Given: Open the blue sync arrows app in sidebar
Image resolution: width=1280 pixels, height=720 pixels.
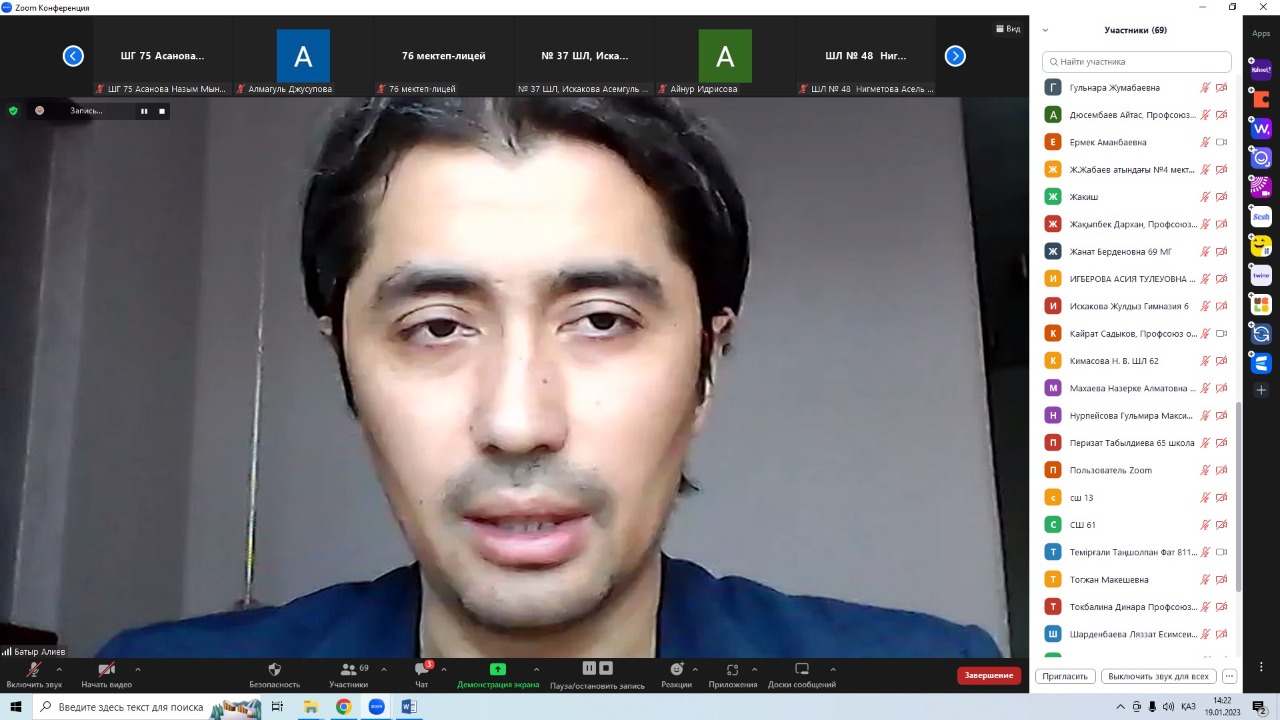Looking at the screenshot, I should pyautogui.click(x=1261, y=334).
